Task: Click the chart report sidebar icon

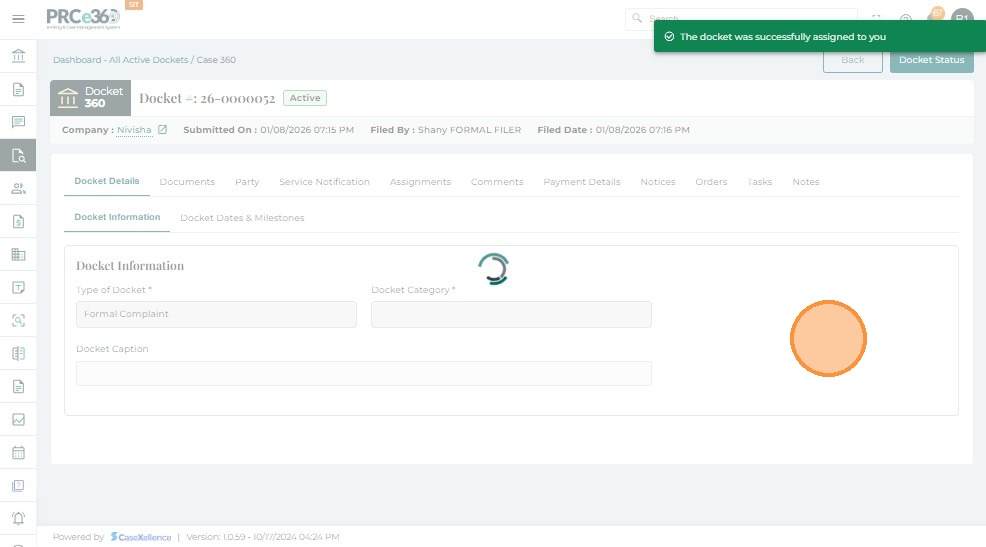Action: [x=18, y=419]
